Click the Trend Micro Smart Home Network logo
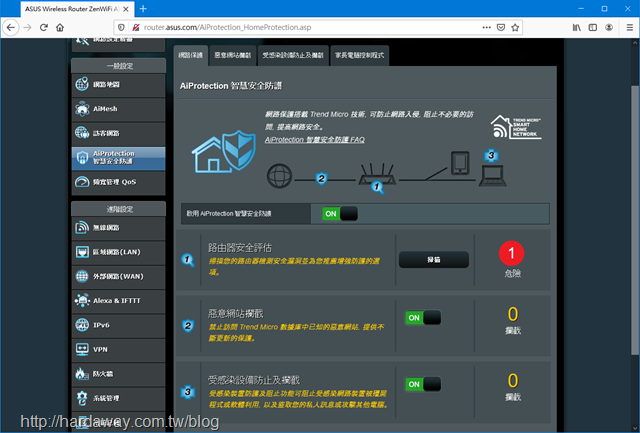 (516, 127)
